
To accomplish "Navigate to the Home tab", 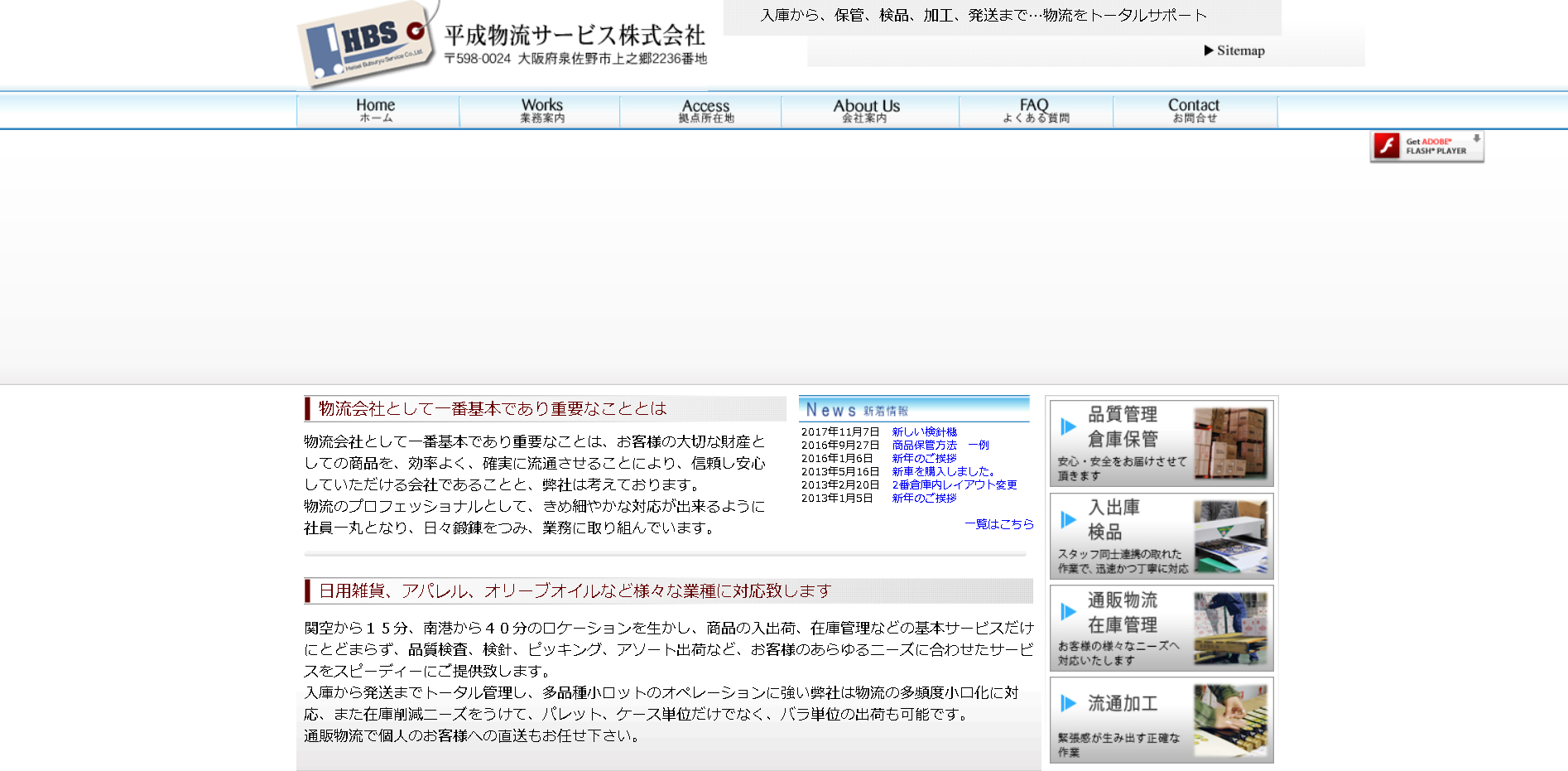I will click(374, 109).
